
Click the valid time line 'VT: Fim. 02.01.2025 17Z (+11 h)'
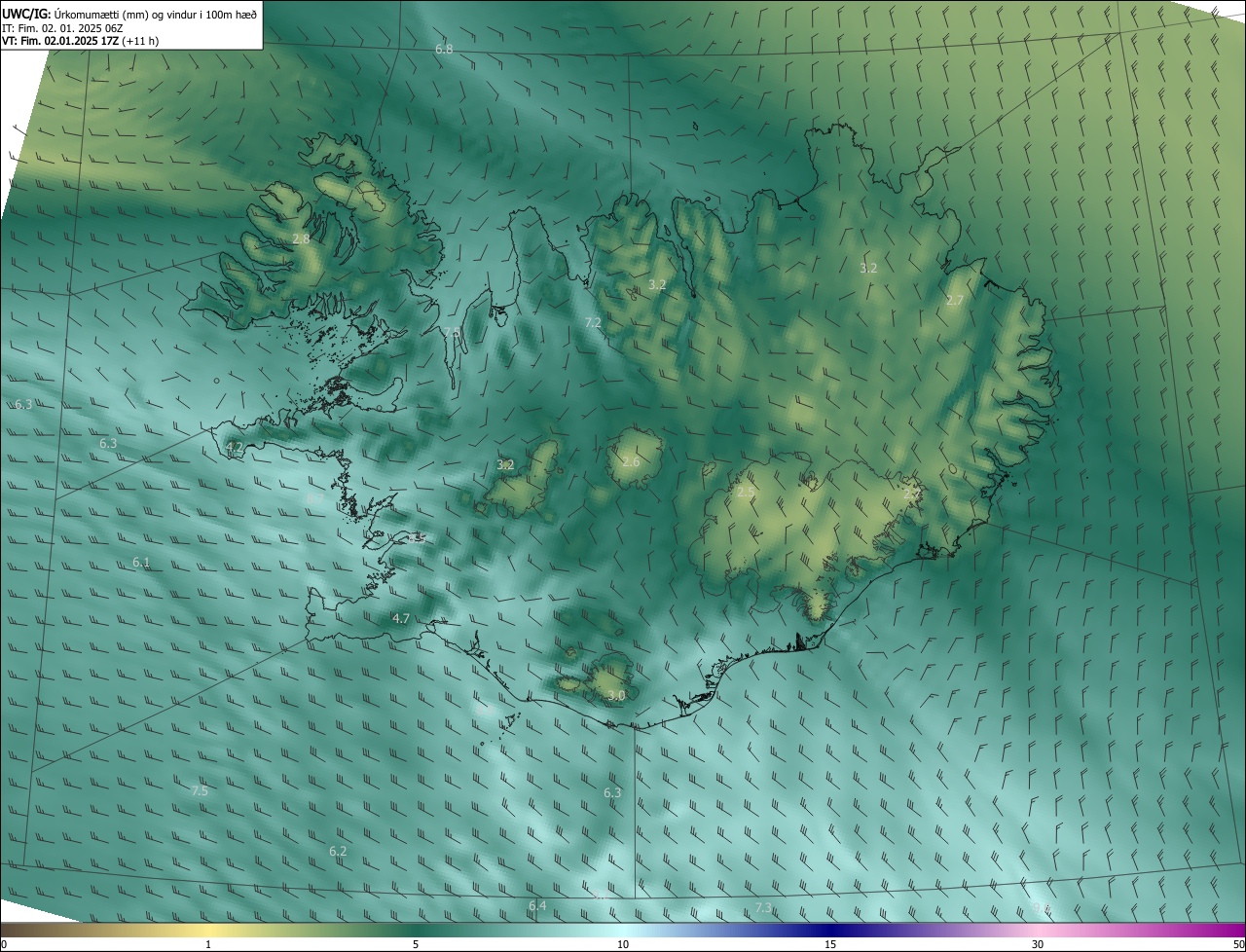tap(80, 41)
